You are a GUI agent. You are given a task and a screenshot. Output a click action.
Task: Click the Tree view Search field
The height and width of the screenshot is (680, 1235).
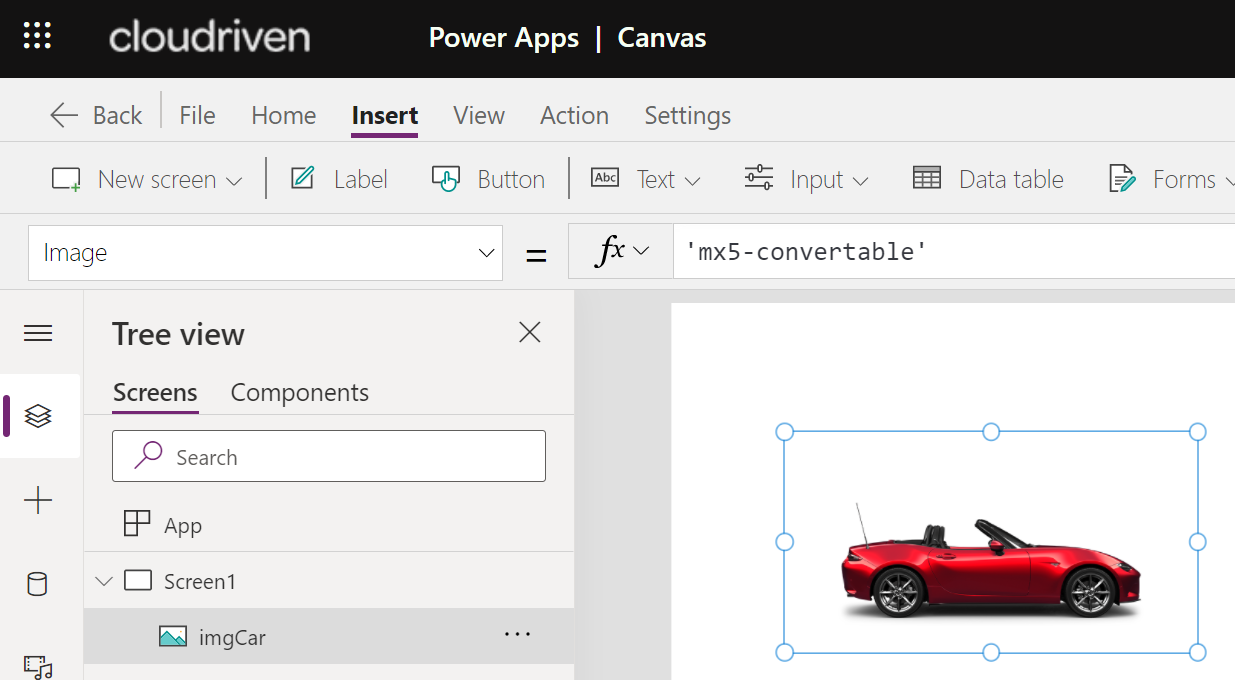pyautogui.click(x=329, y=457)
